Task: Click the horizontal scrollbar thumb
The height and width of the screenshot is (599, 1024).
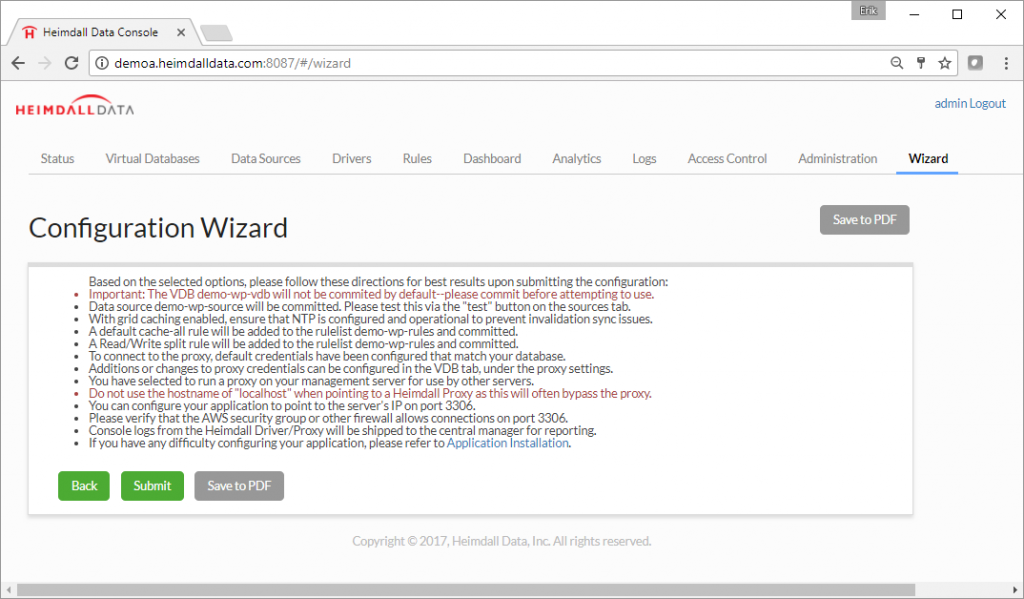Action: point(466,591)
